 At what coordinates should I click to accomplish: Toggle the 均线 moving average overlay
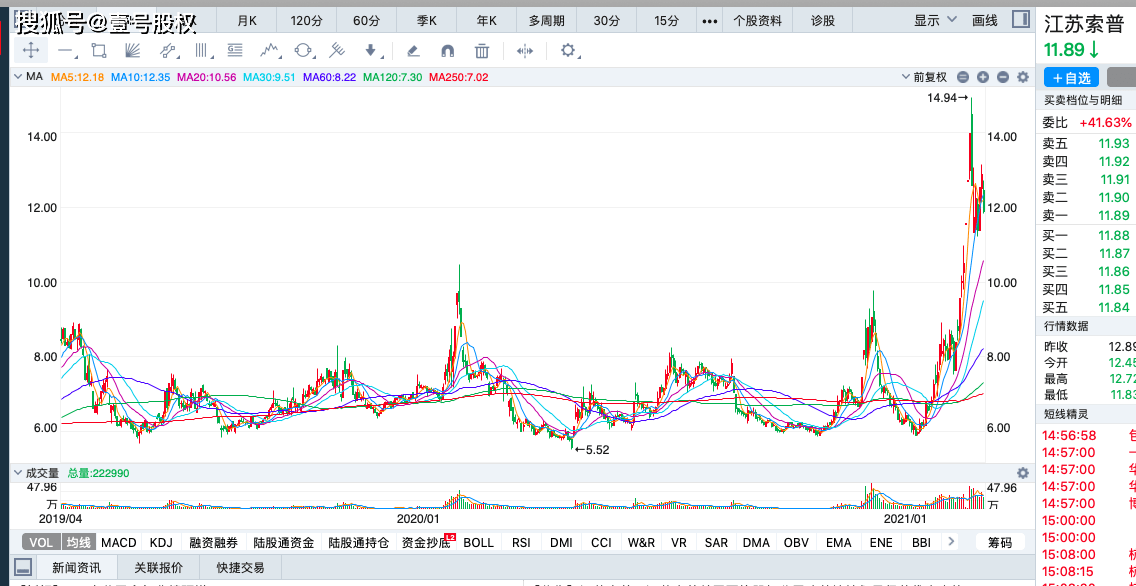point(78,543)
